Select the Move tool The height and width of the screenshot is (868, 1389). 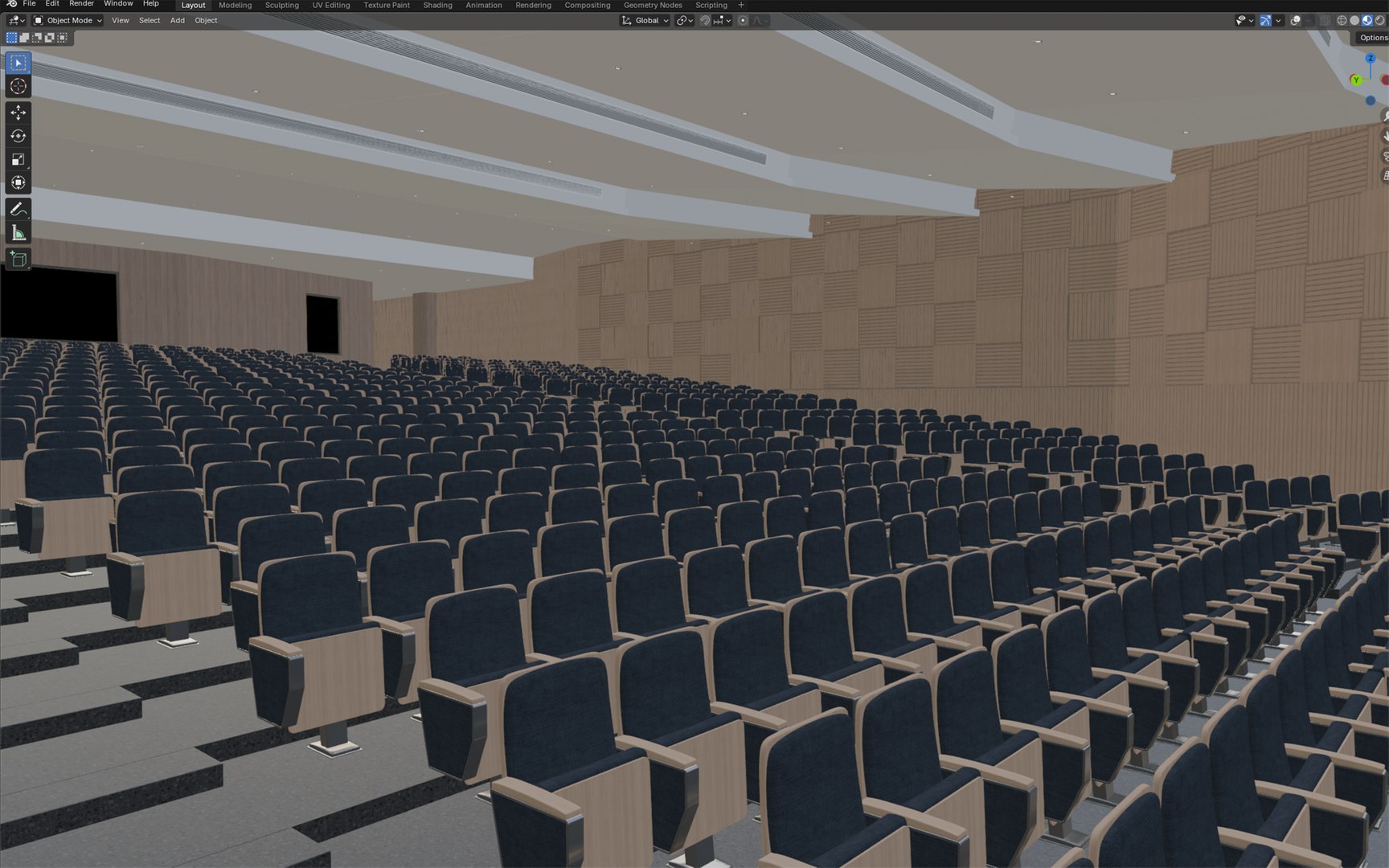pyautogui.click(x=18, y=113)
